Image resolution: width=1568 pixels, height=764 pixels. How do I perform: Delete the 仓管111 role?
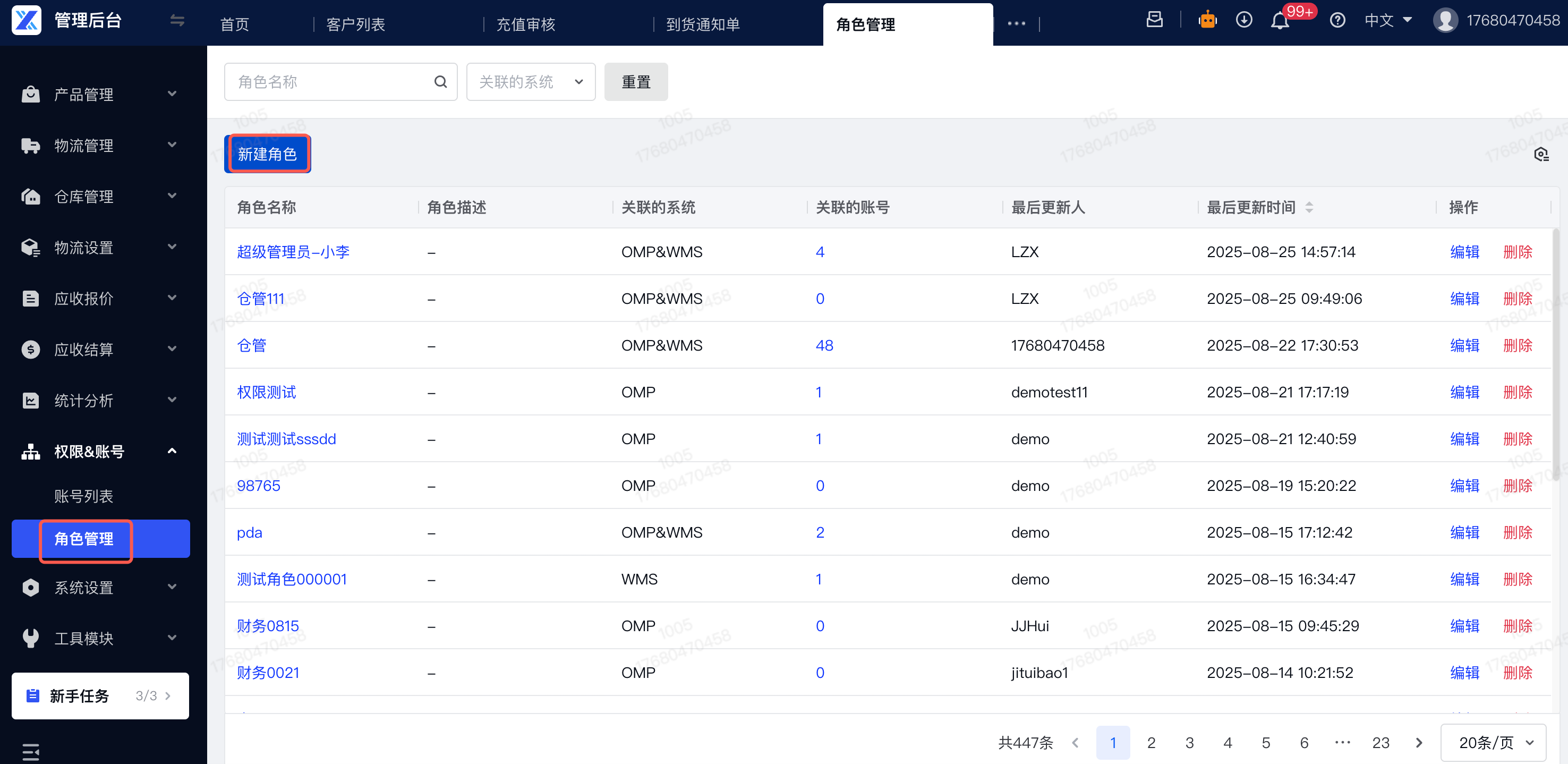1518,298
